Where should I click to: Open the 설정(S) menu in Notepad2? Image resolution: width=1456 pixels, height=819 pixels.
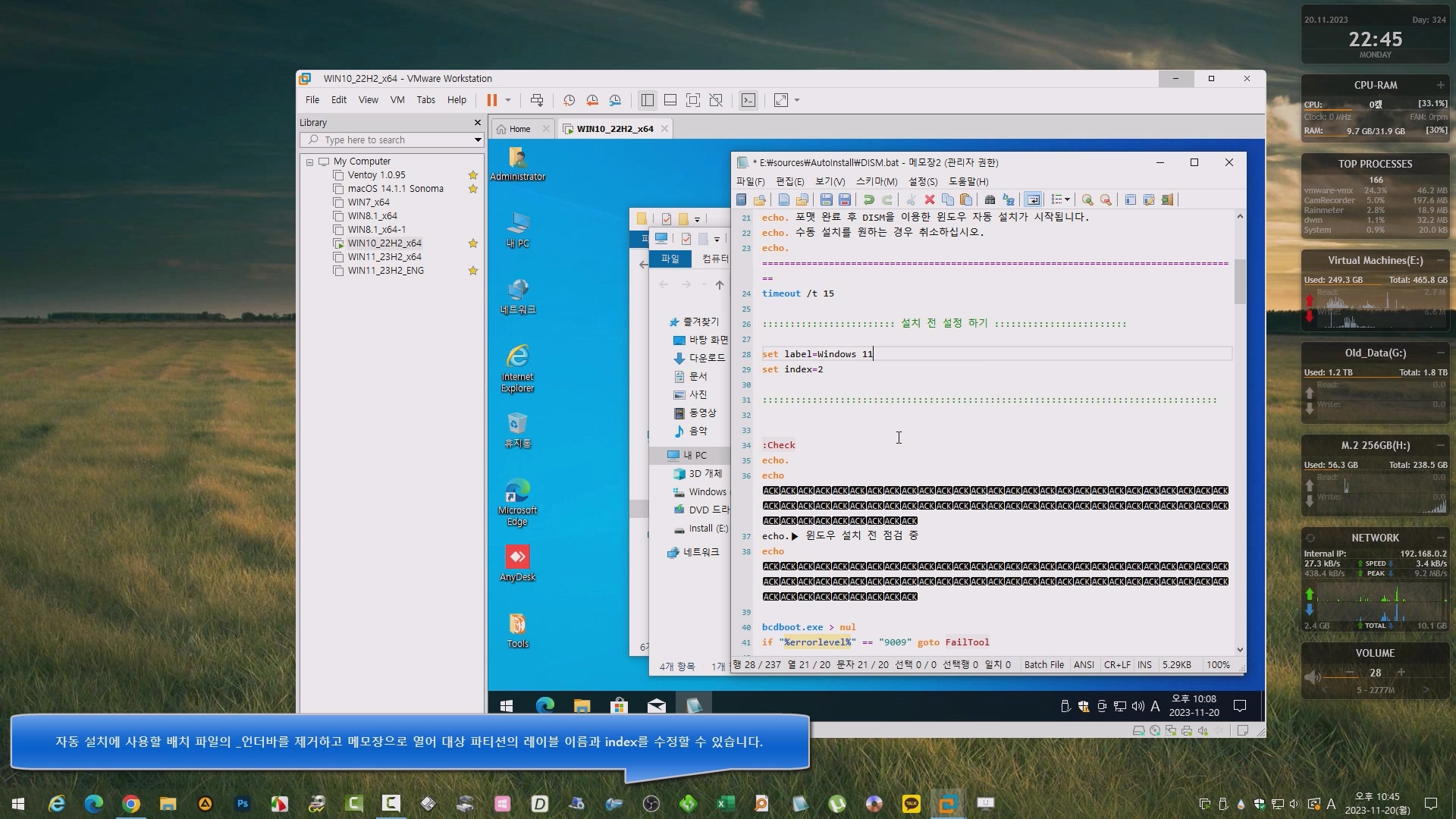(923, 182)
